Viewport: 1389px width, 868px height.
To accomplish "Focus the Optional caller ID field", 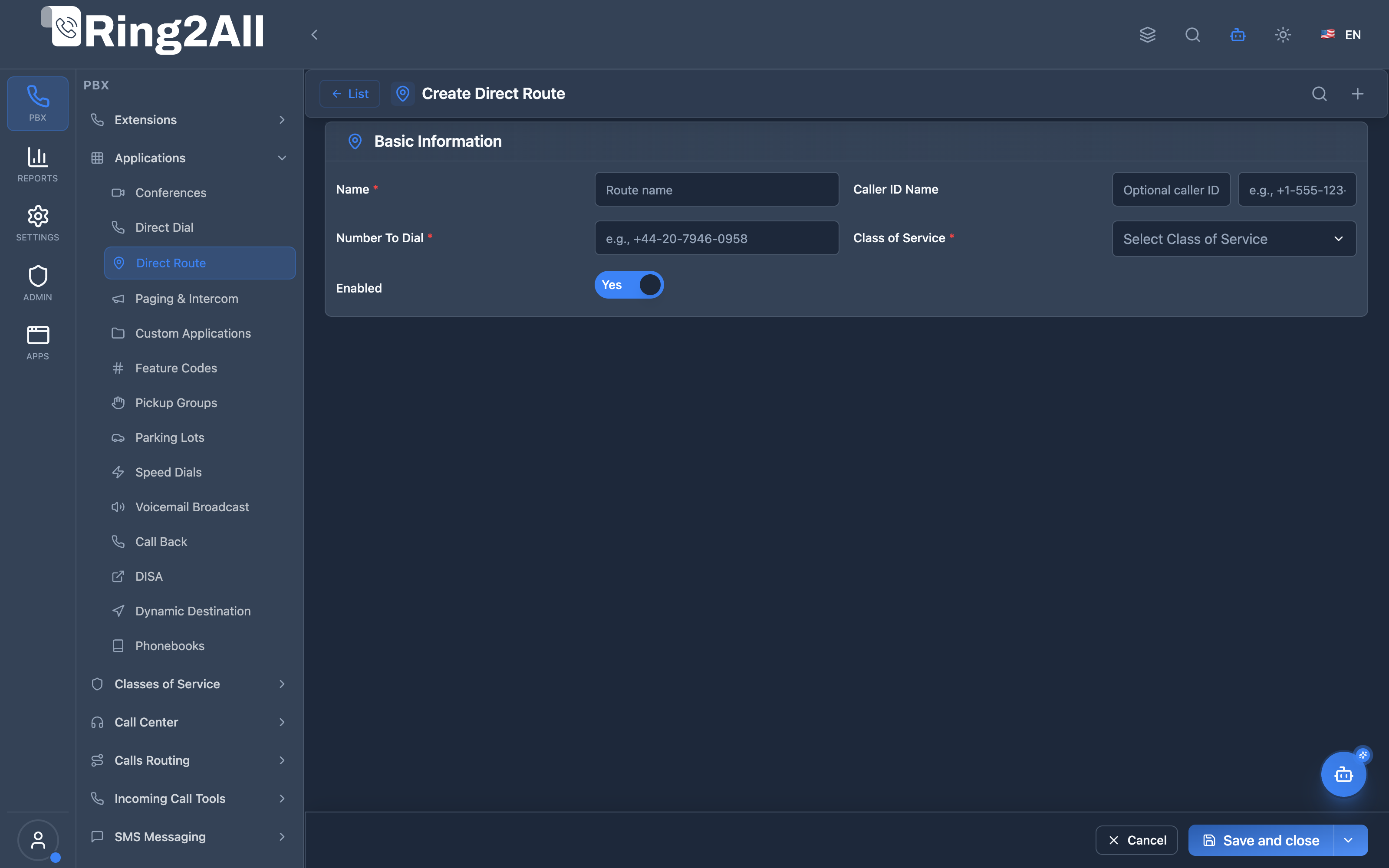I will pos(1171,190).
